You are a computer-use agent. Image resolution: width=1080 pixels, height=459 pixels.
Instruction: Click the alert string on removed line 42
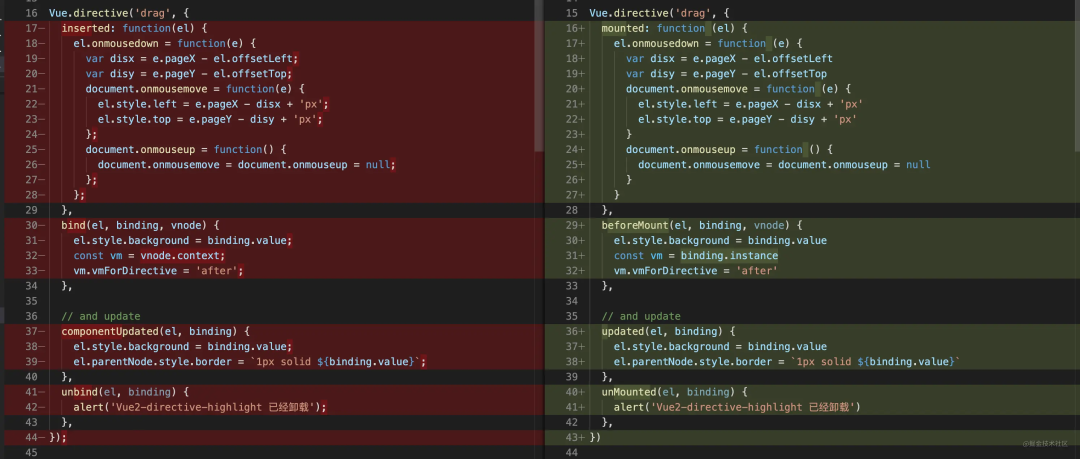pos(211,407)
